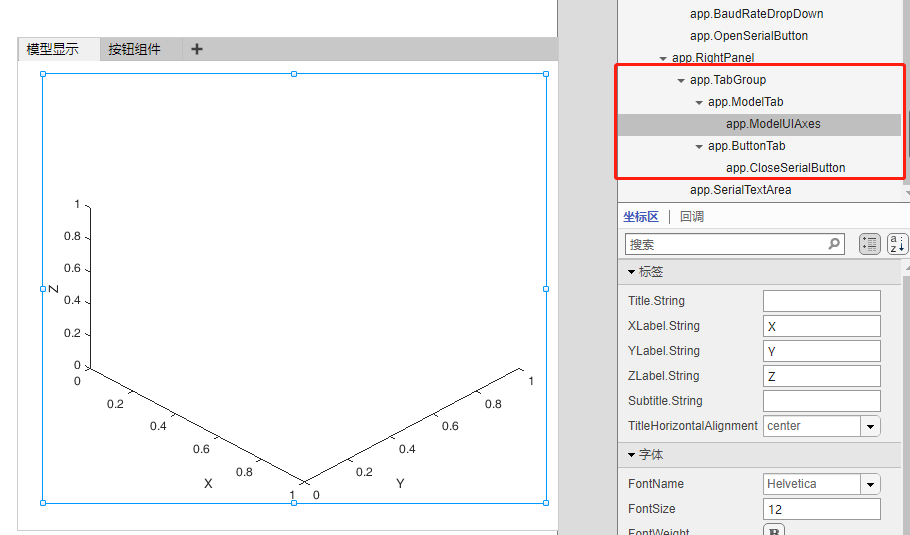Click the Title.String input field
Image resolution: width=910 pixels, height=535 pixels.
(x=821, y=301)
